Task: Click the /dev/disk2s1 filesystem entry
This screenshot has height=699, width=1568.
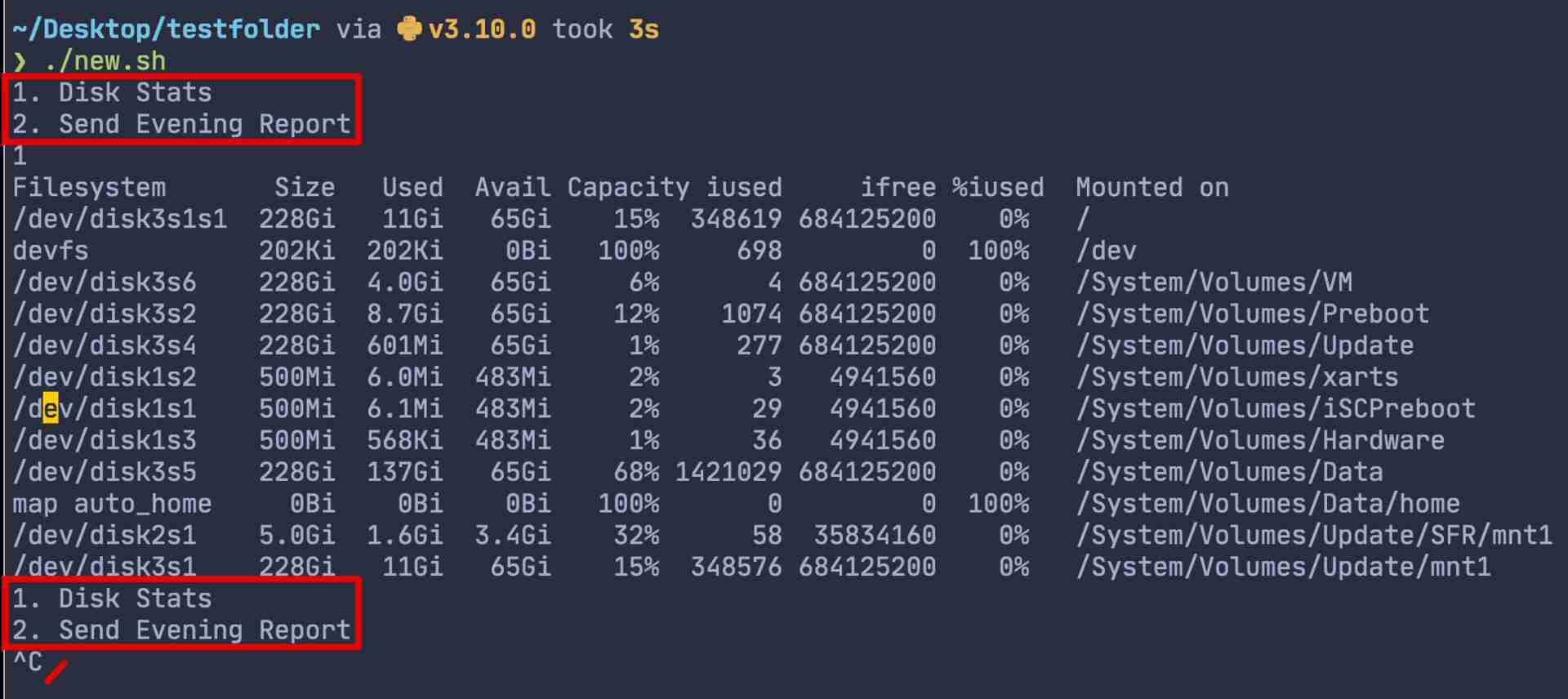Action: [x=105, y=535]
